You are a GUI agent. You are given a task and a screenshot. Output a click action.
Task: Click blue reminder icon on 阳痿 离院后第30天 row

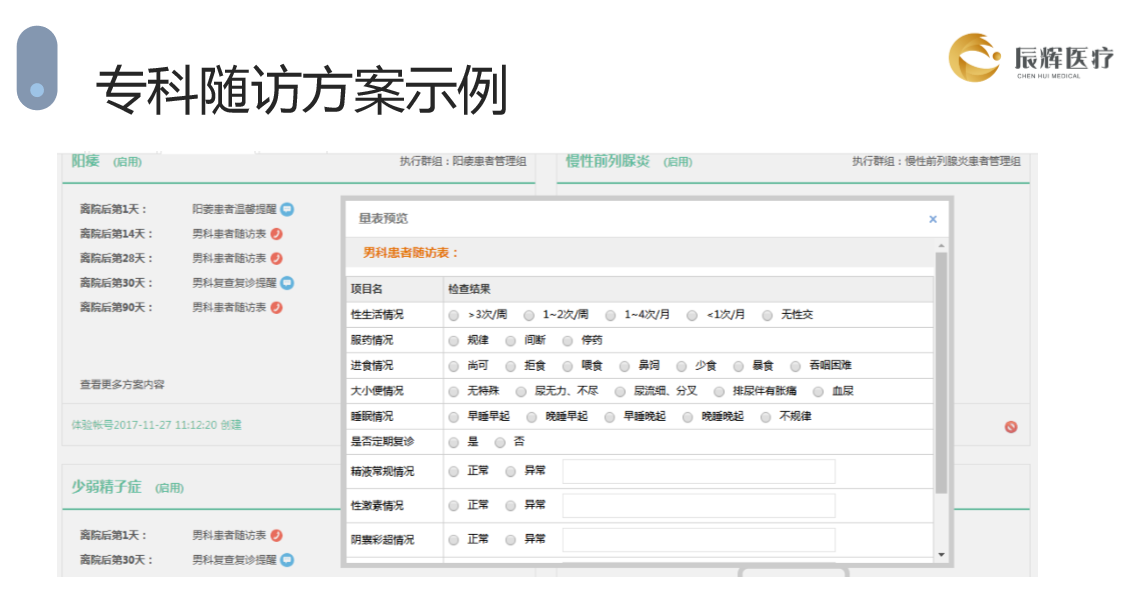pos(287,282)
